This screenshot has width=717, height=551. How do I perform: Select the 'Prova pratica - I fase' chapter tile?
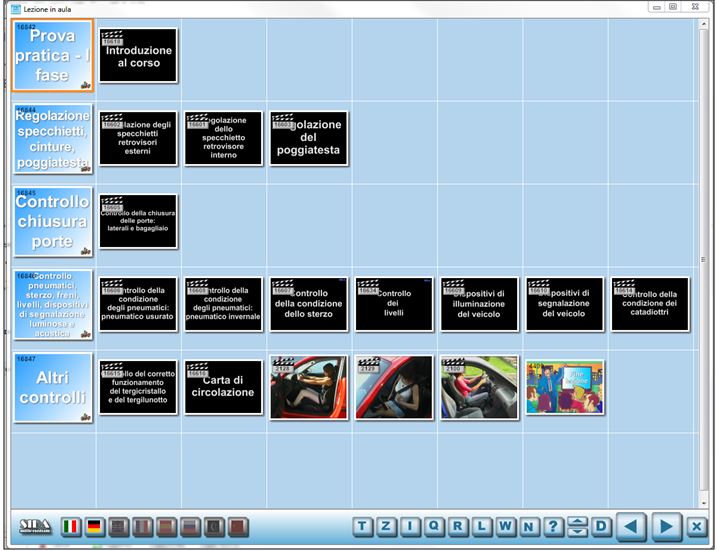pyautogui.click(x=53, y=56)
